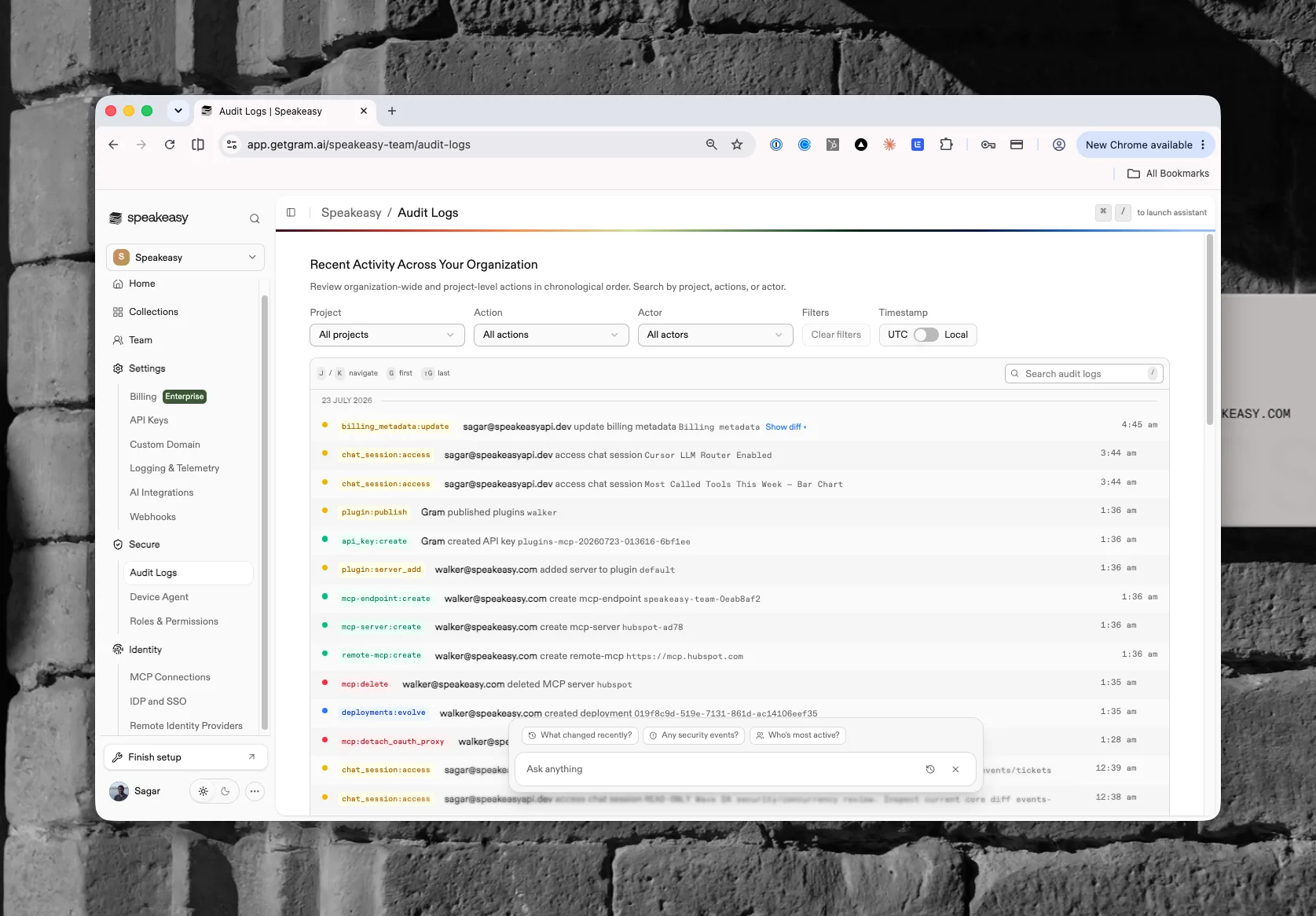1316x916 pixels.
Task: Open All projects dropdown
Action: (x=387, y=335)
